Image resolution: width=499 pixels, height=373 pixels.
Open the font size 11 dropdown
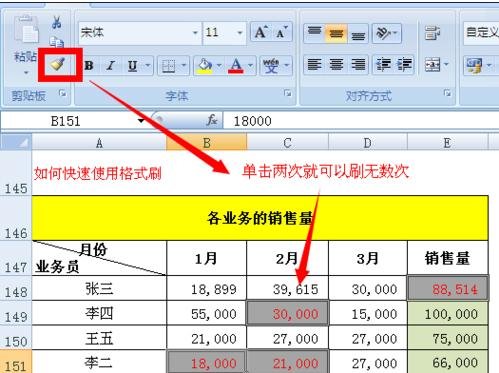(x=240, y=33)
